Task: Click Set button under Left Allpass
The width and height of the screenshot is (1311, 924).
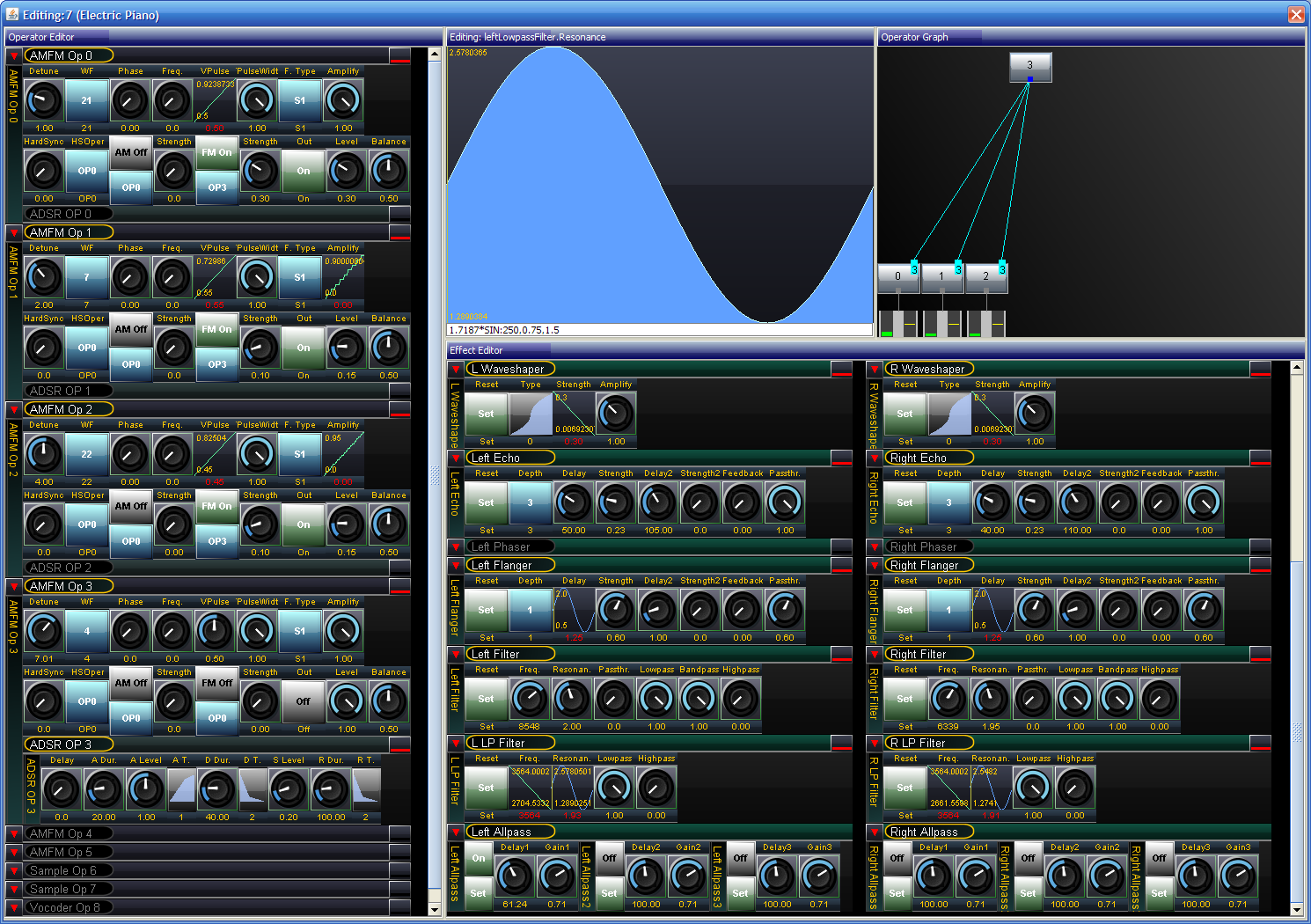Action: point(479,893)
